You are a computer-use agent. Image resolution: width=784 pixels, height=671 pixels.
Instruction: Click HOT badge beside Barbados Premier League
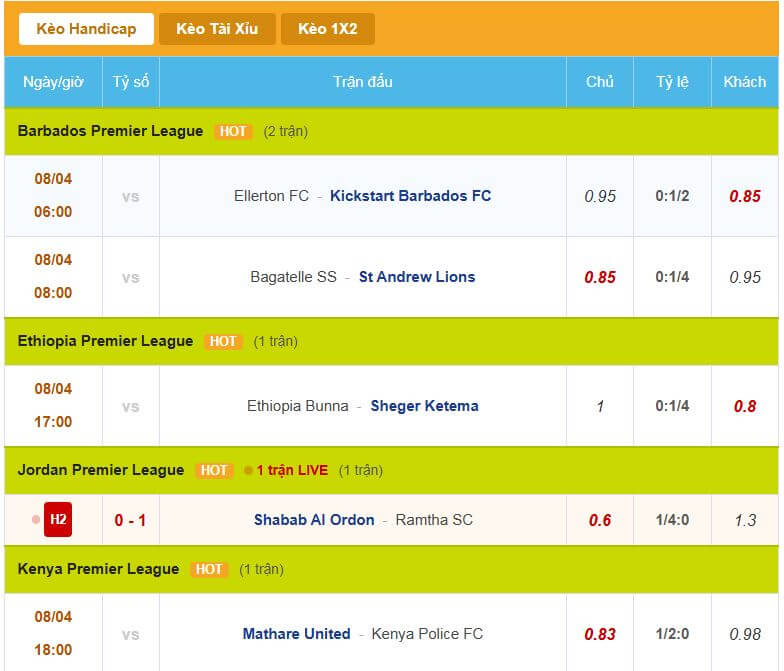233,131
